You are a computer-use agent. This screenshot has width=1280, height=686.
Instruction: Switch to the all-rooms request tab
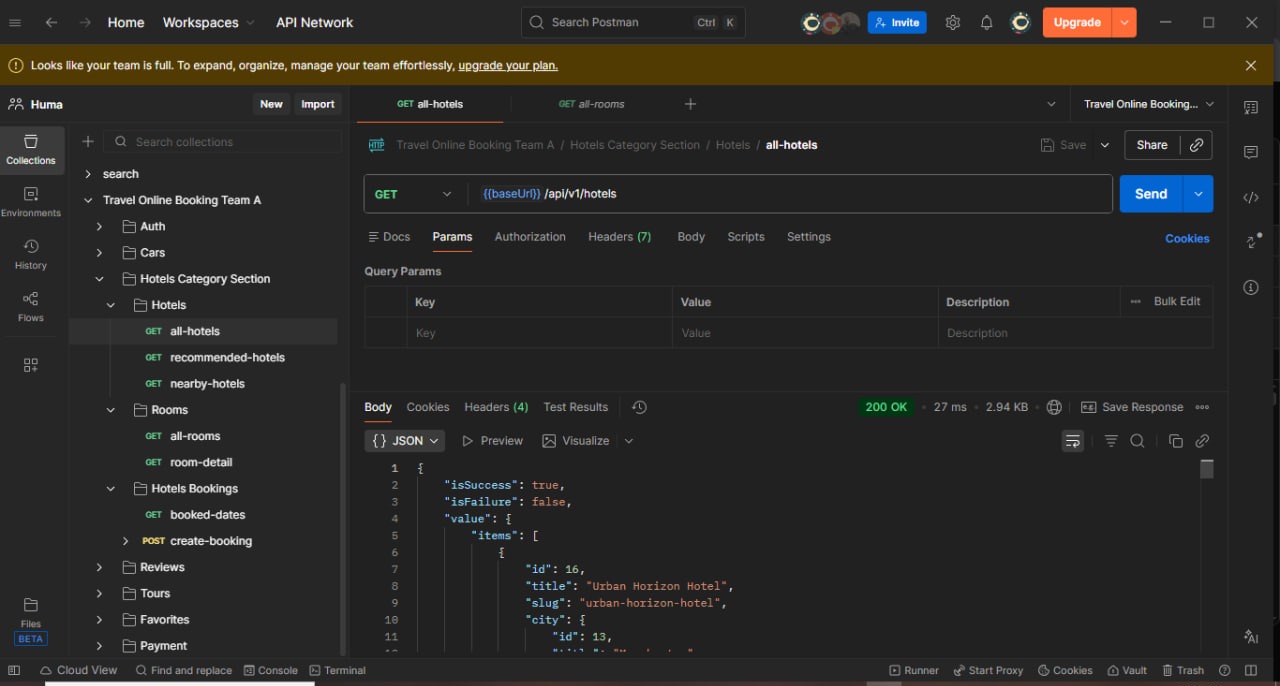(591, 103)
